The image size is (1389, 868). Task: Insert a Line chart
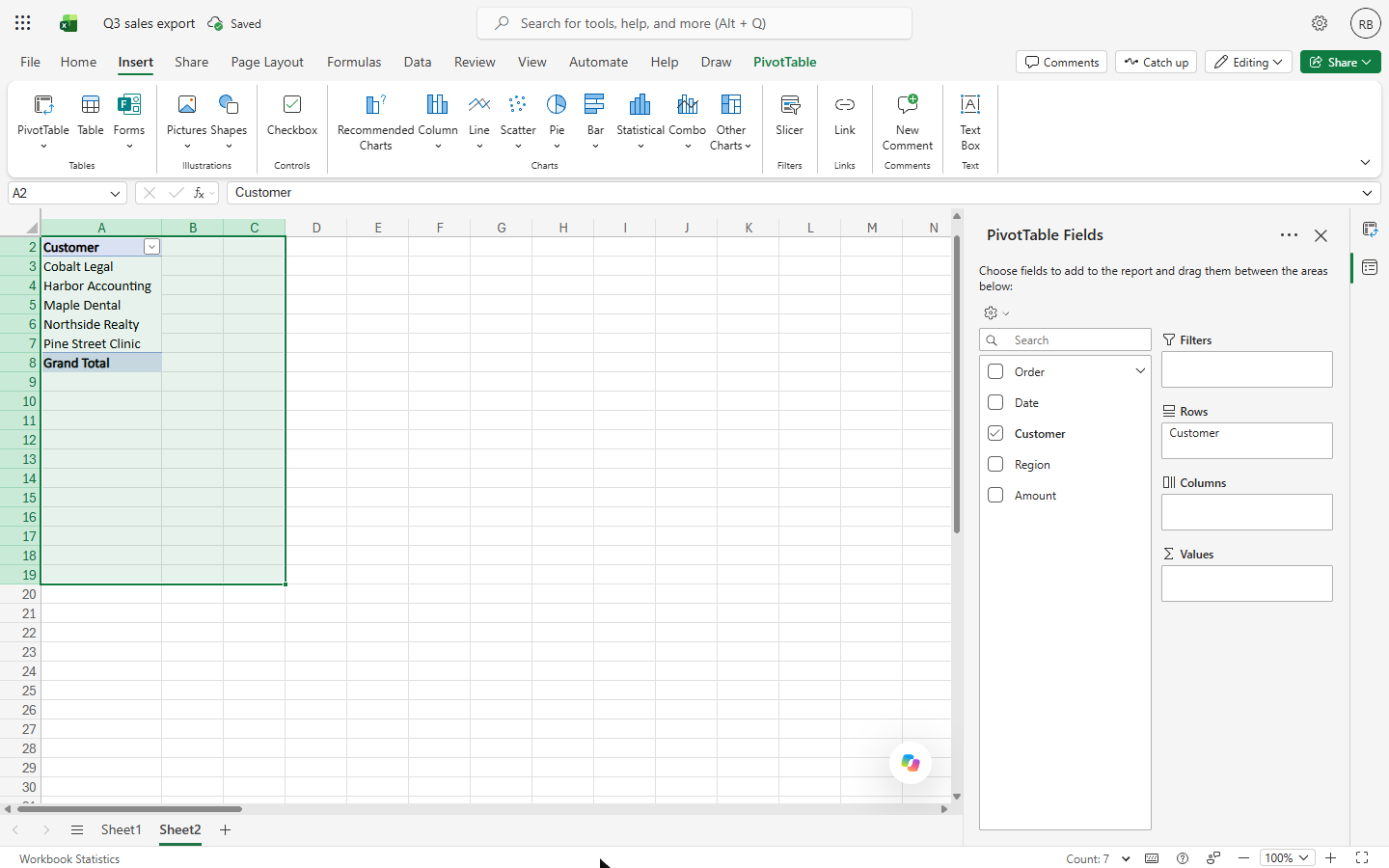tap(479, 120)
